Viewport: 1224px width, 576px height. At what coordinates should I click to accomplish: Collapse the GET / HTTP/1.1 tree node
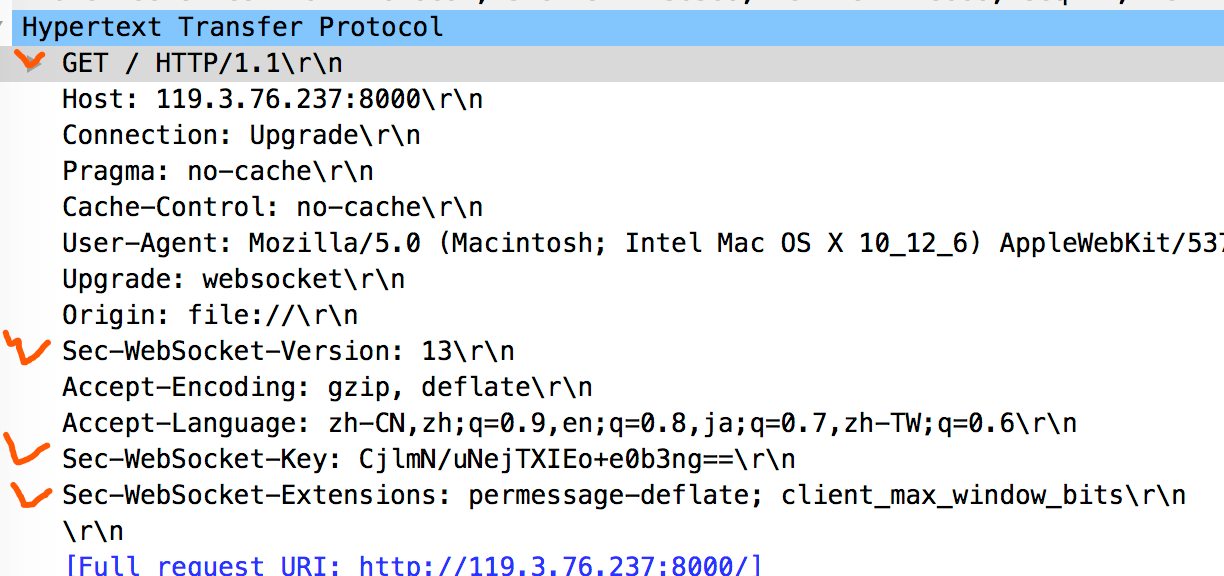pyautogui.click(x=32, y=62)
